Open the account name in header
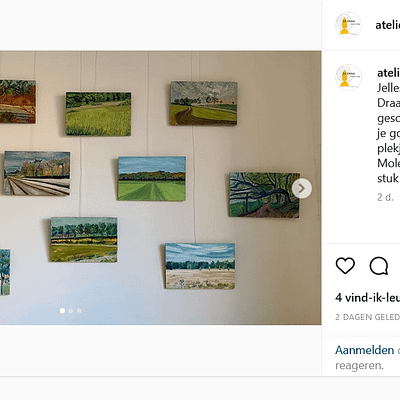 tap(388, 25)
